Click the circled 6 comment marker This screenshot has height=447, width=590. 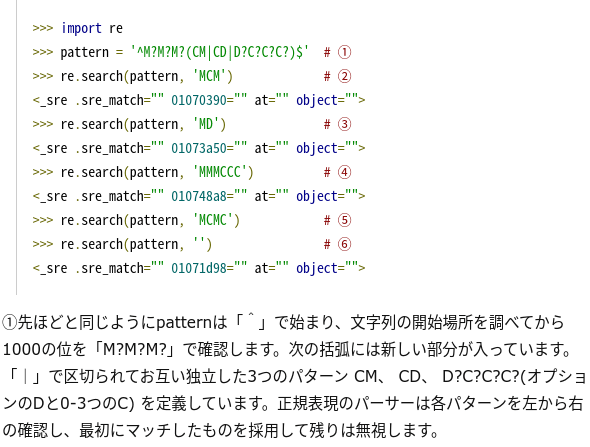tap(344, 244)
